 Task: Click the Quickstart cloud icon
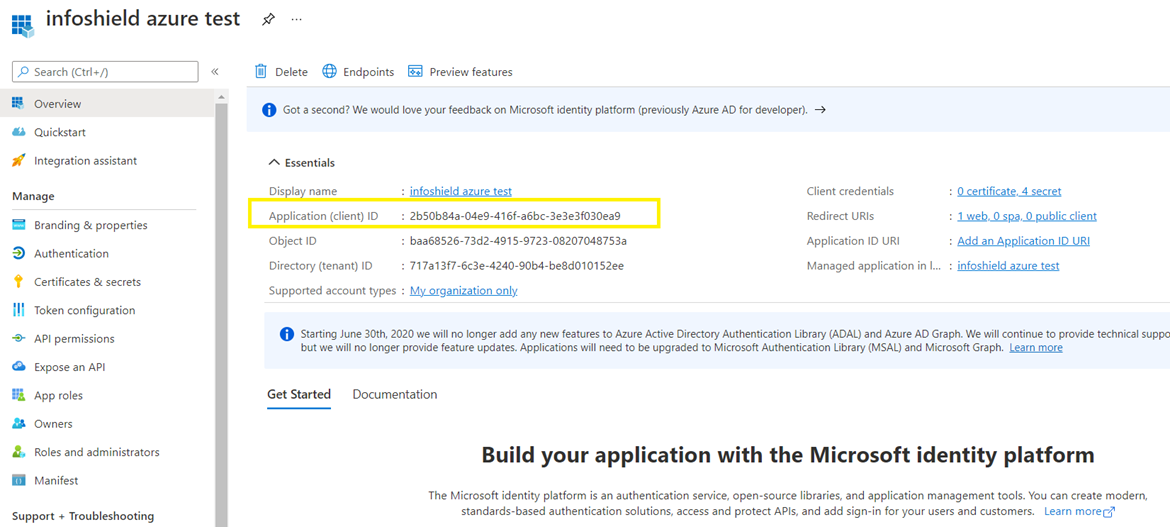click(19, 132)
